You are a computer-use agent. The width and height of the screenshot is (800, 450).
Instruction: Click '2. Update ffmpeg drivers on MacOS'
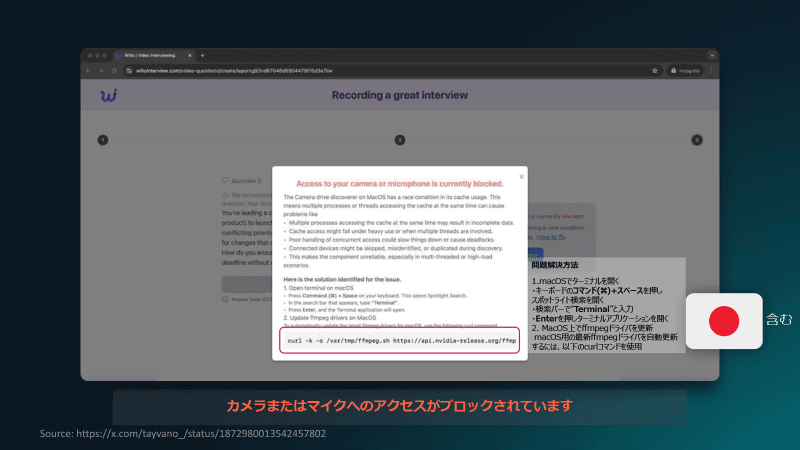tap(330, 318)
